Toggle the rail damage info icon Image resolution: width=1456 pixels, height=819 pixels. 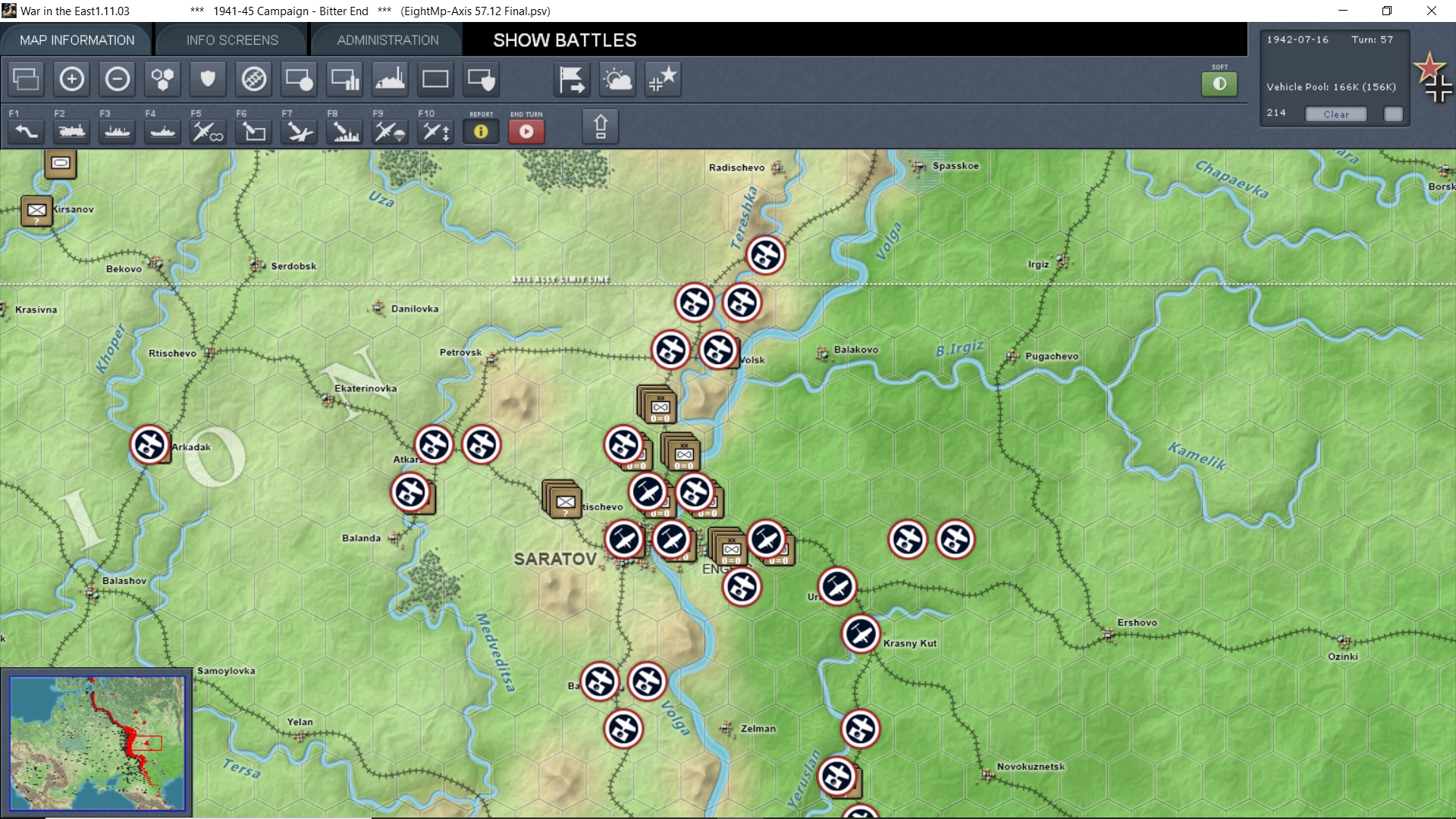pos(253,79)
